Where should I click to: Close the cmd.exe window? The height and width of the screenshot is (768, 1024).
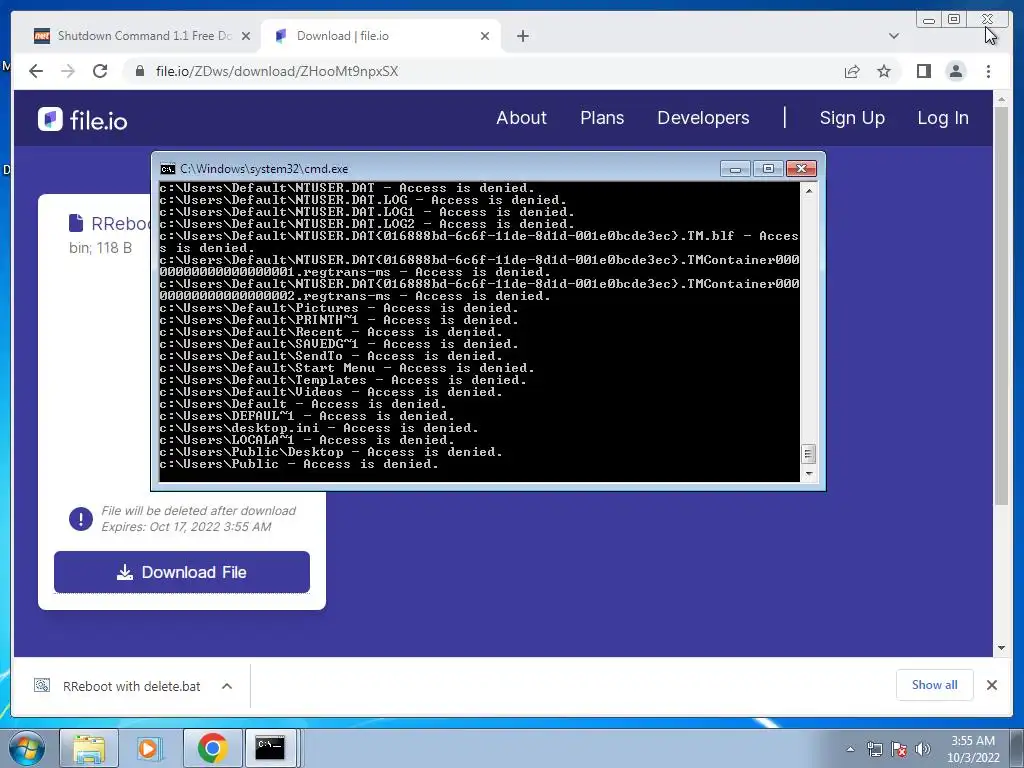tap(801, 169)
